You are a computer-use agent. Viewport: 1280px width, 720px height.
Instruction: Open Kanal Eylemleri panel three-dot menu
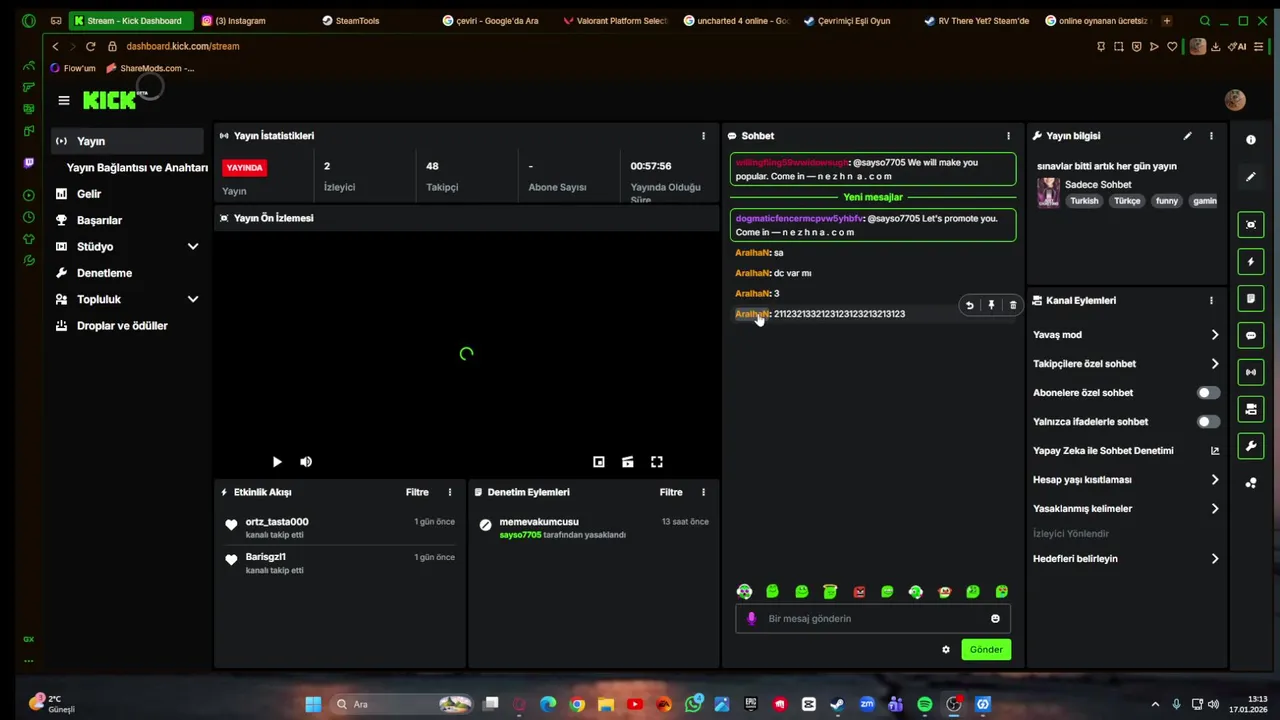[1211, 300]
